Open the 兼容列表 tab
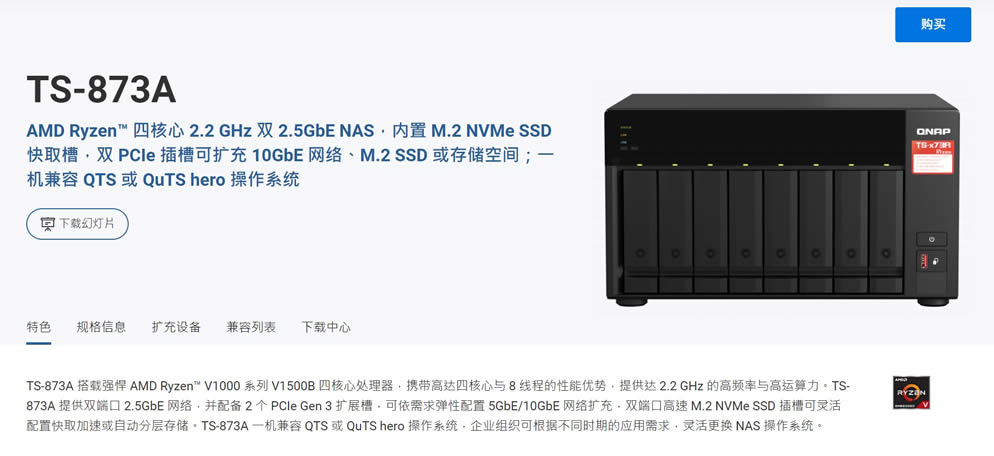Viewport: 994px width, 456px height. (x=251, y=327)
